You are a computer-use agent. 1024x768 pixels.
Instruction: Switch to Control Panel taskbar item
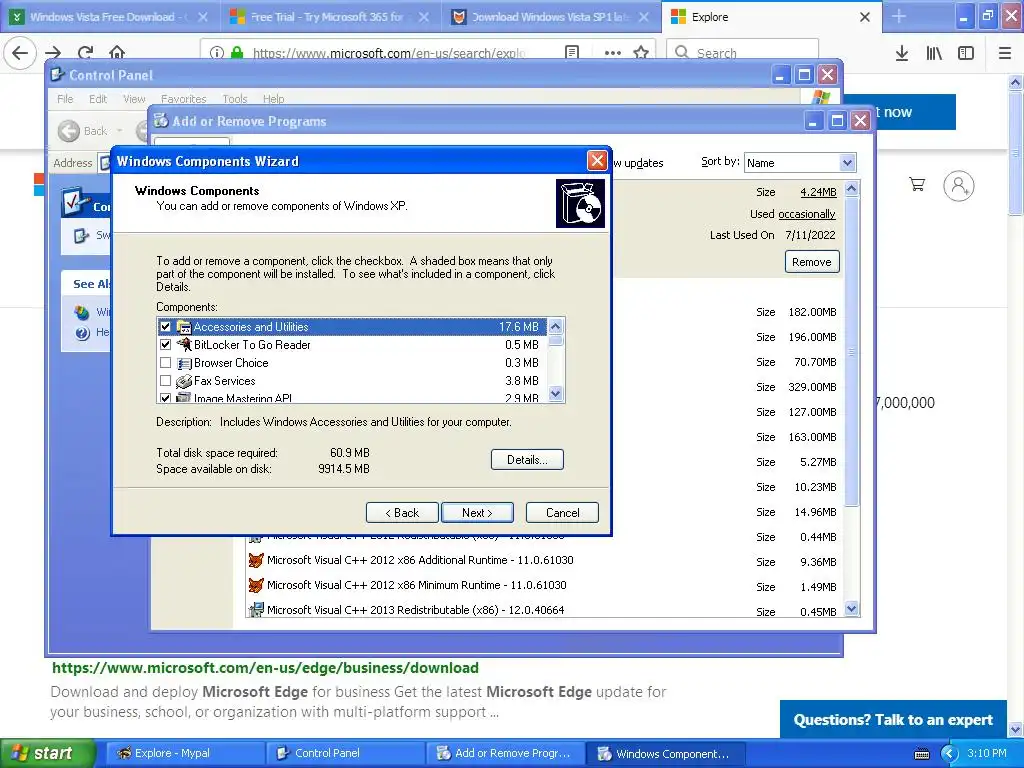click(345, 754)
